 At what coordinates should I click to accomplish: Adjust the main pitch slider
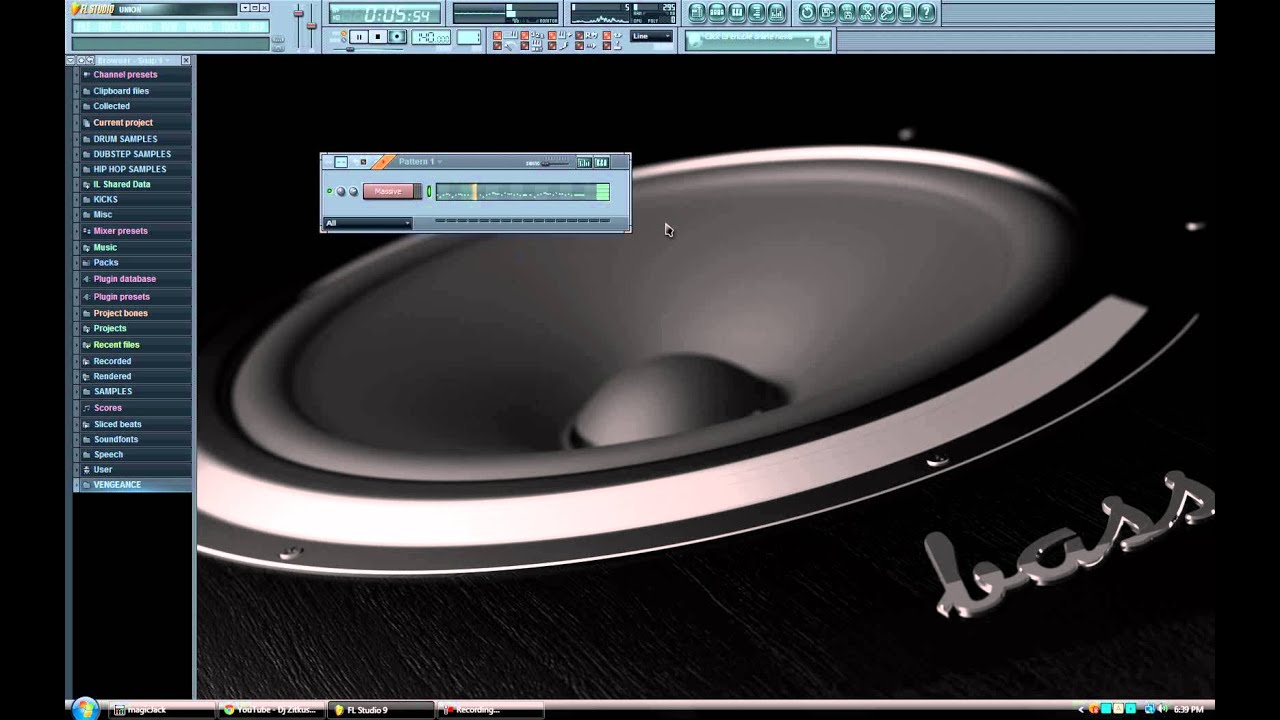pyautogui.click(x=312, y=25)
